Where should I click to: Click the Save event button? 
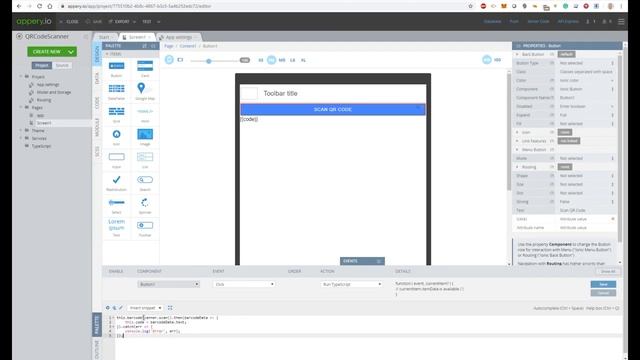click(x=603, y=284)
